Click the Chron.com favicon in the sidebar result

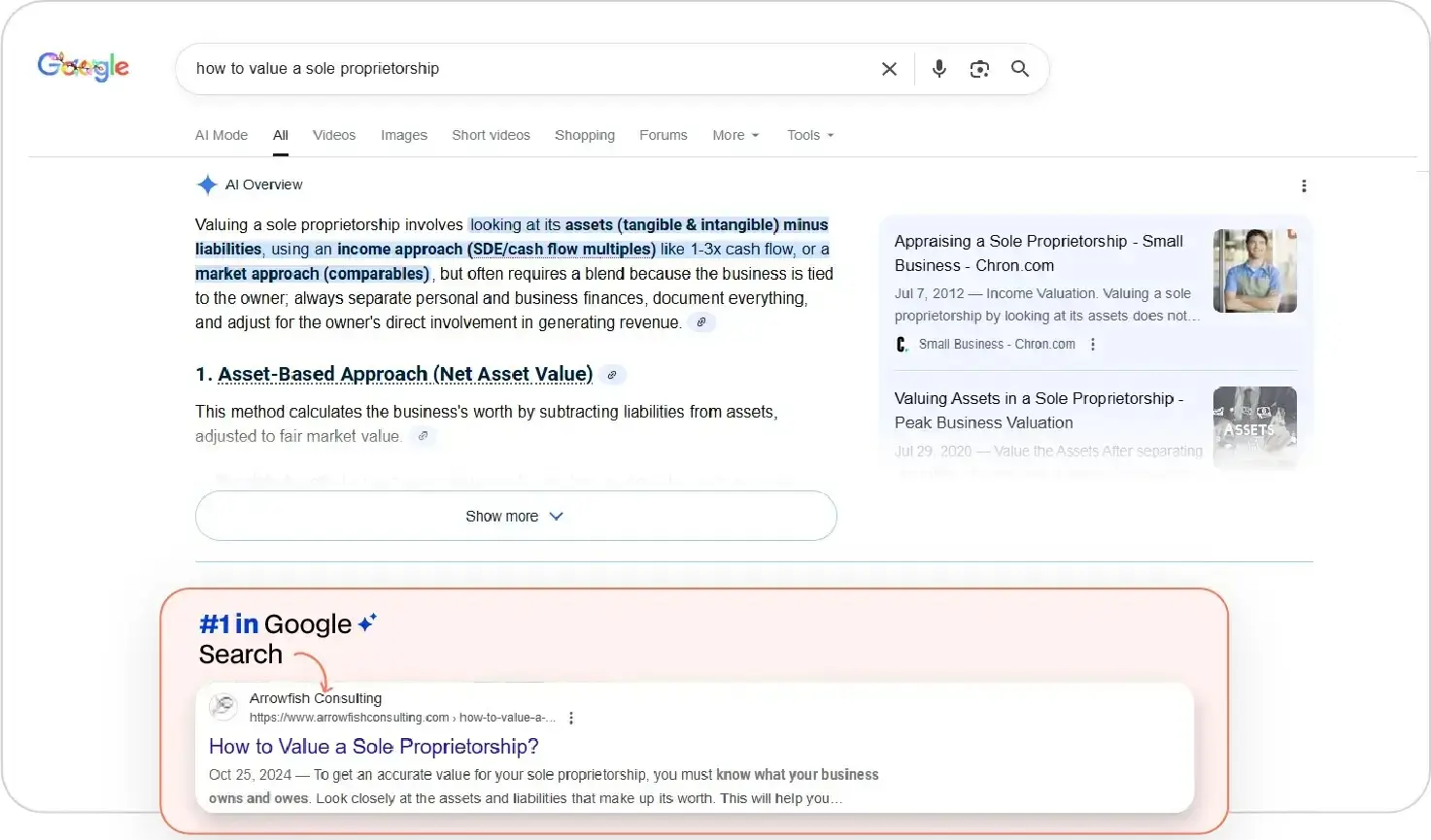901,344
